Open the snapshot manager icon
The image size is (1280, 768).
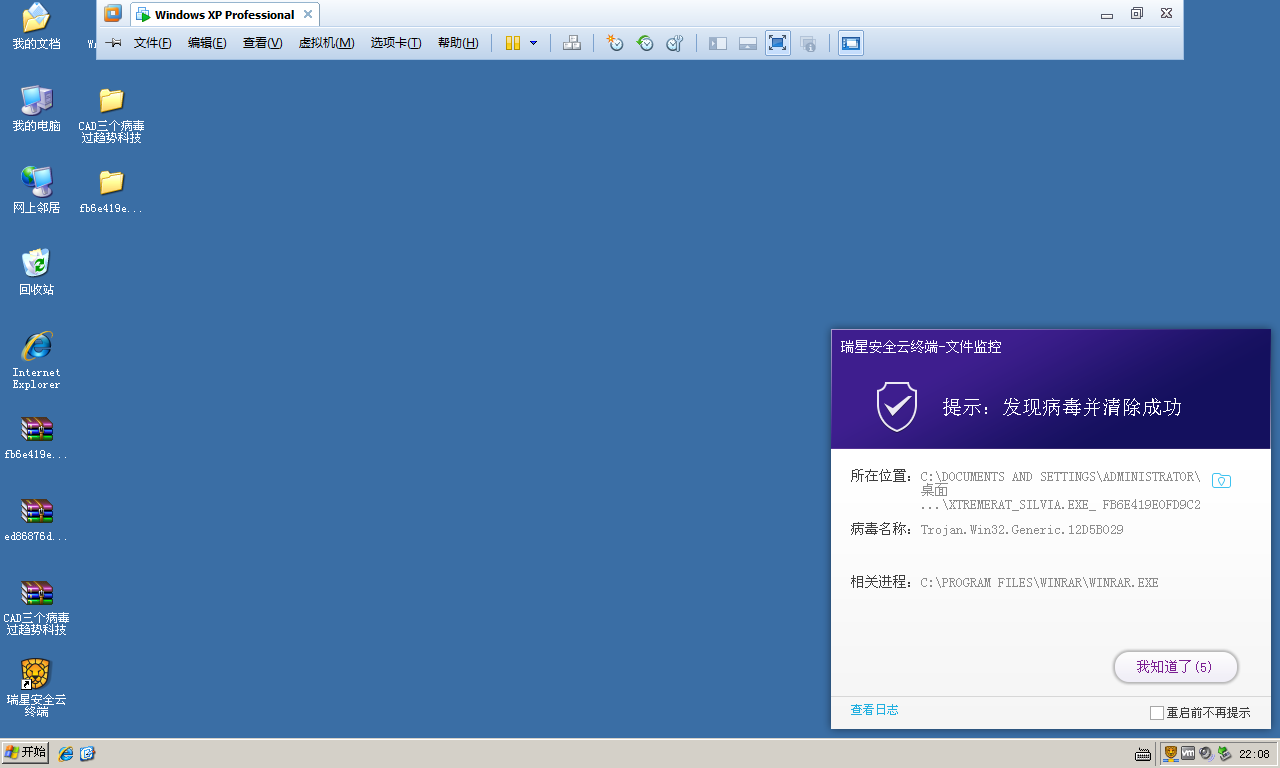pos(675,43)
